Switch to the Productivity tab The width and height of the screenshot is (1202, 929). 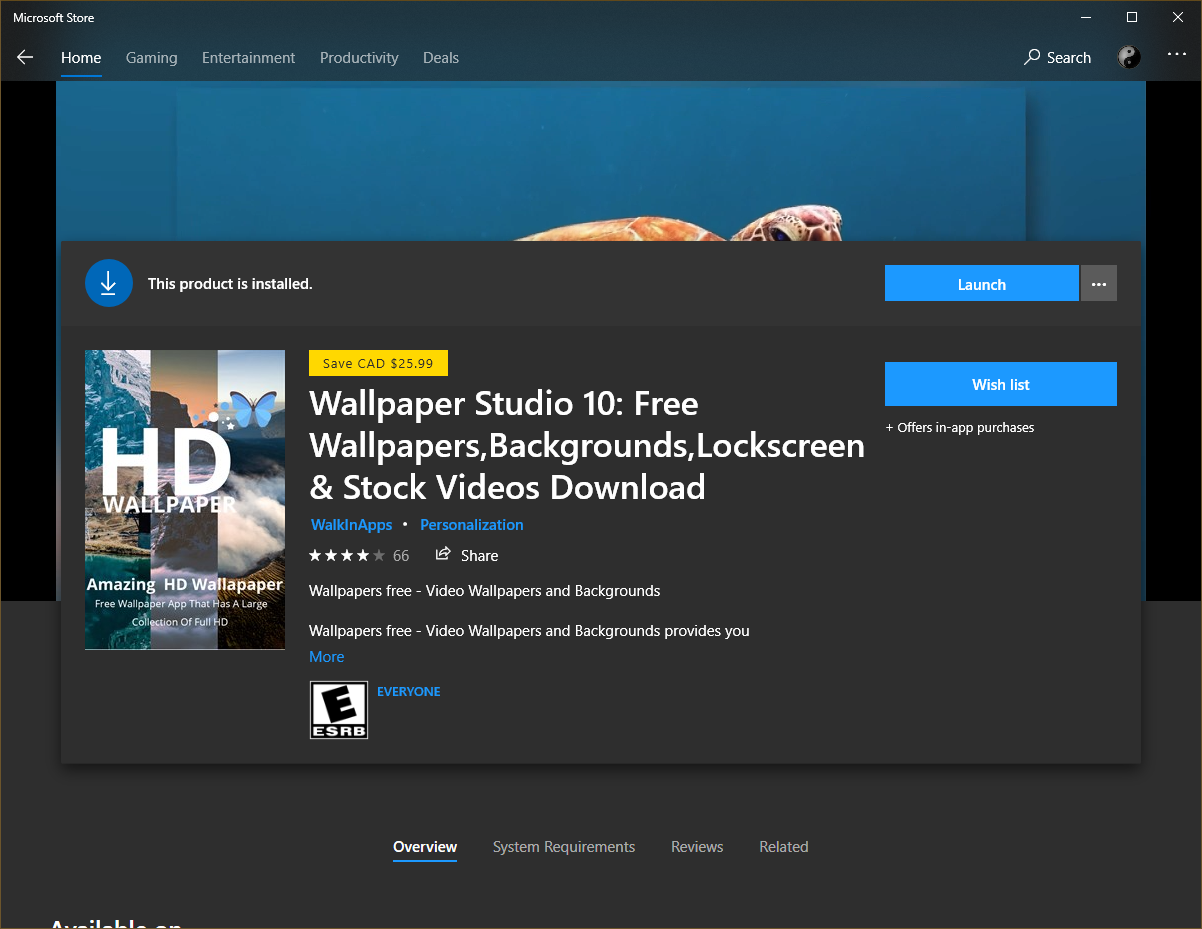[x=359, y=58]
